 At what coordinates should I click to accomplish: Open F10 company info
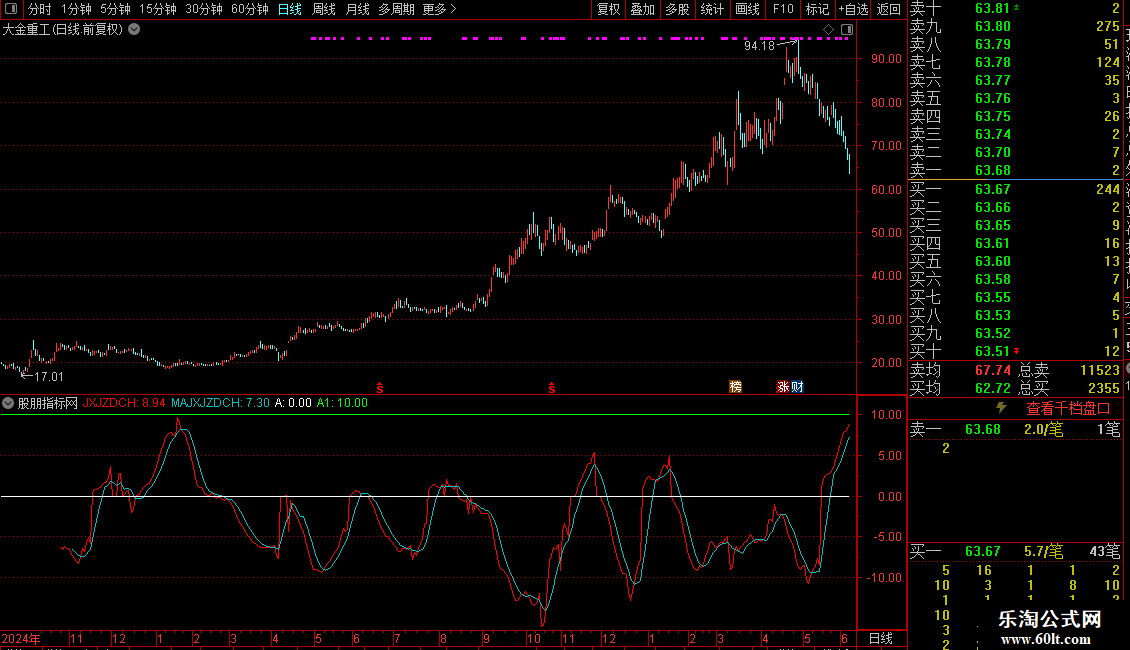(783, 9)
